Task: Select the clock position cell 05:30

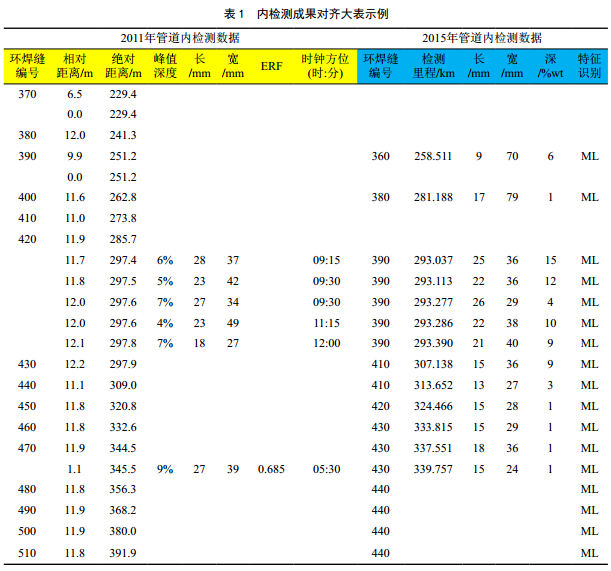Action: [x=327, y=469]
